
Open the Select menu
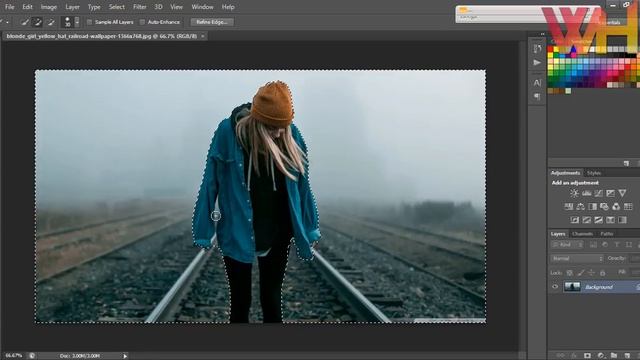(x=117, y=7)
